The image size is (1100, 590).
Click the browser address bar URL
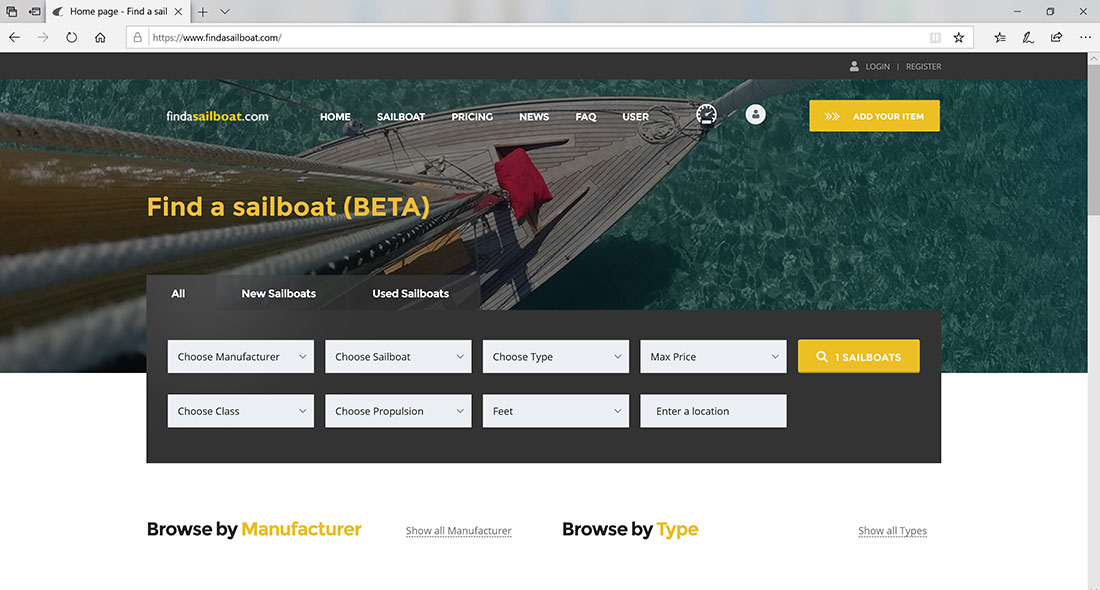(x=217, y=38)
